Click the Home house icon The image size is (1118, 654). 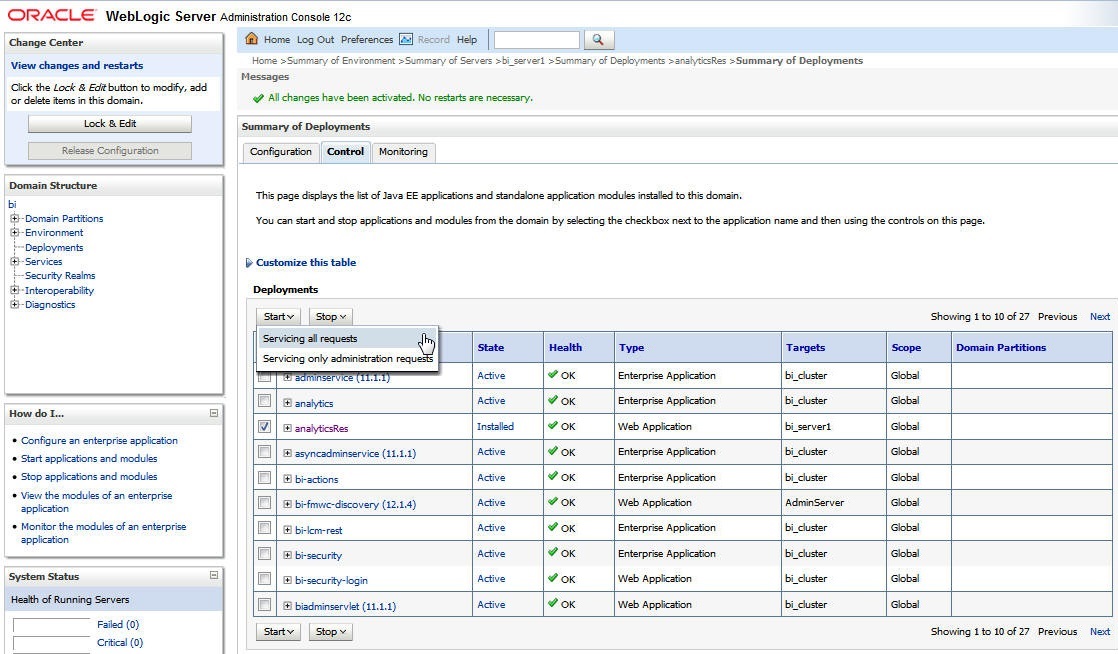pyautogui.click(x=251, y=39)
